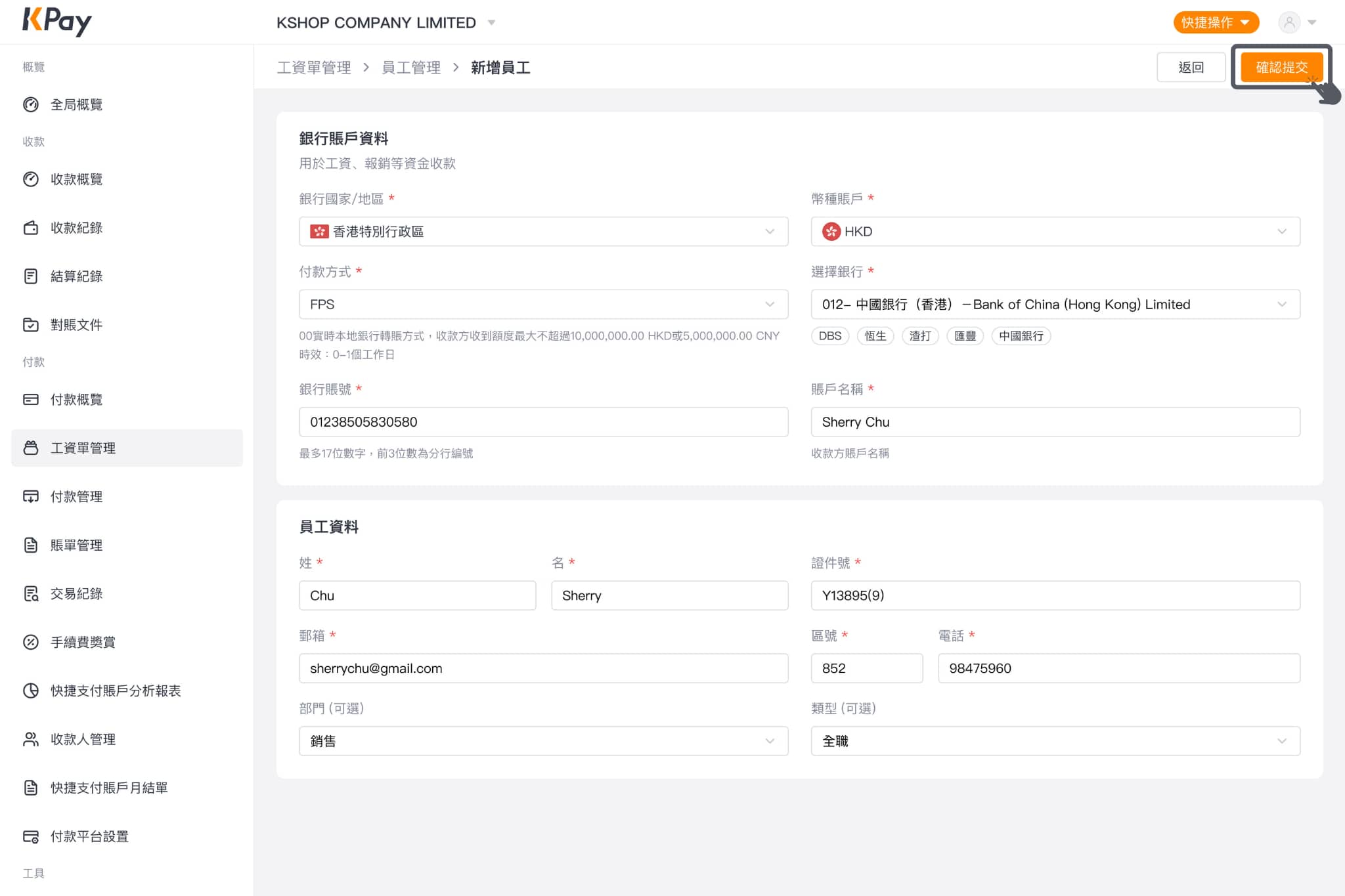Viewport: 1345px width, 896px height.
Task: Click the 收款概覽 gauge icon
Action: click(x=31, y=180)
